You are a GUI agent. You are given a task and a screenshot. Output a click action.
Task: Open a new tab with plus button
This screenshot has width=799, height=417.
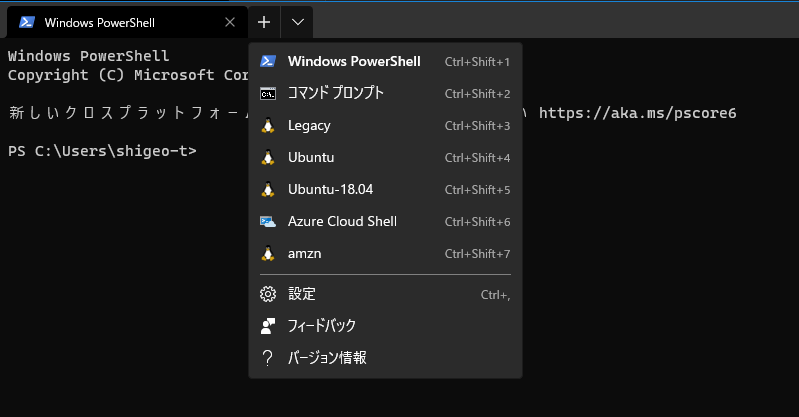click(264, 22)
